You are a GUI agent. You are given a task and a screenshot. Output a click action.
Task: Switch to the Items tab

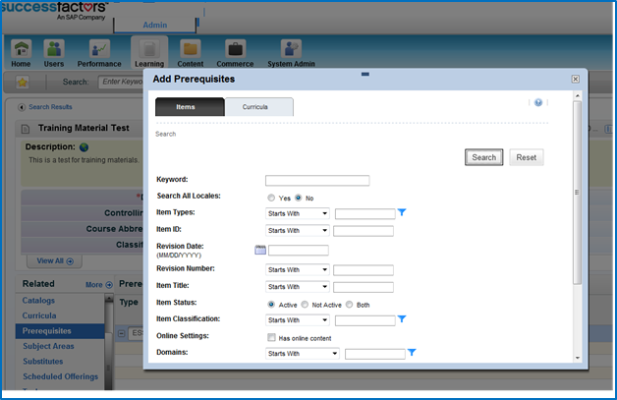190,107
